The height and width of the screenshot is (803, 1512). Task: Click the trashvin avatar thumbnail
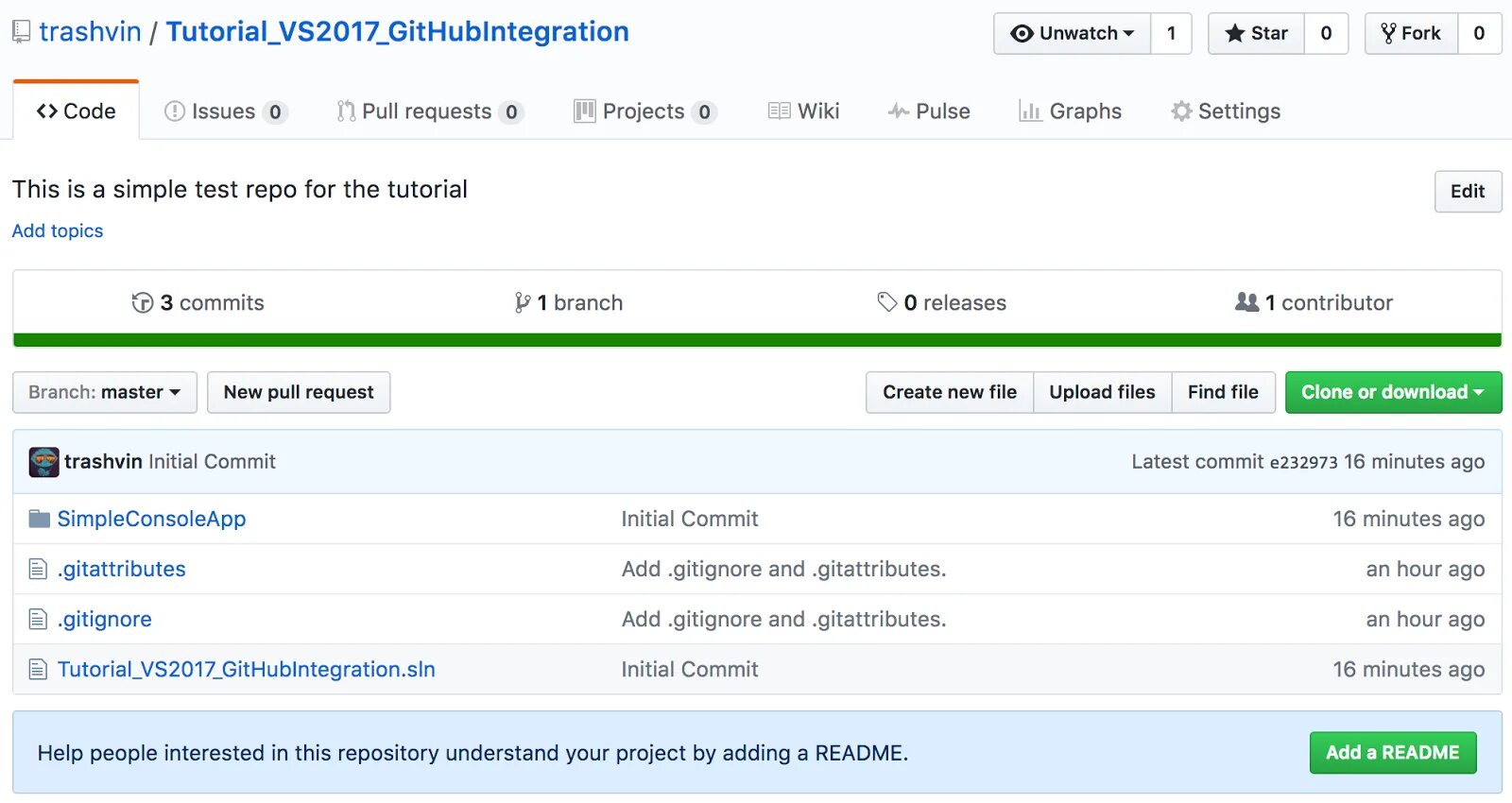coord(43,462)
